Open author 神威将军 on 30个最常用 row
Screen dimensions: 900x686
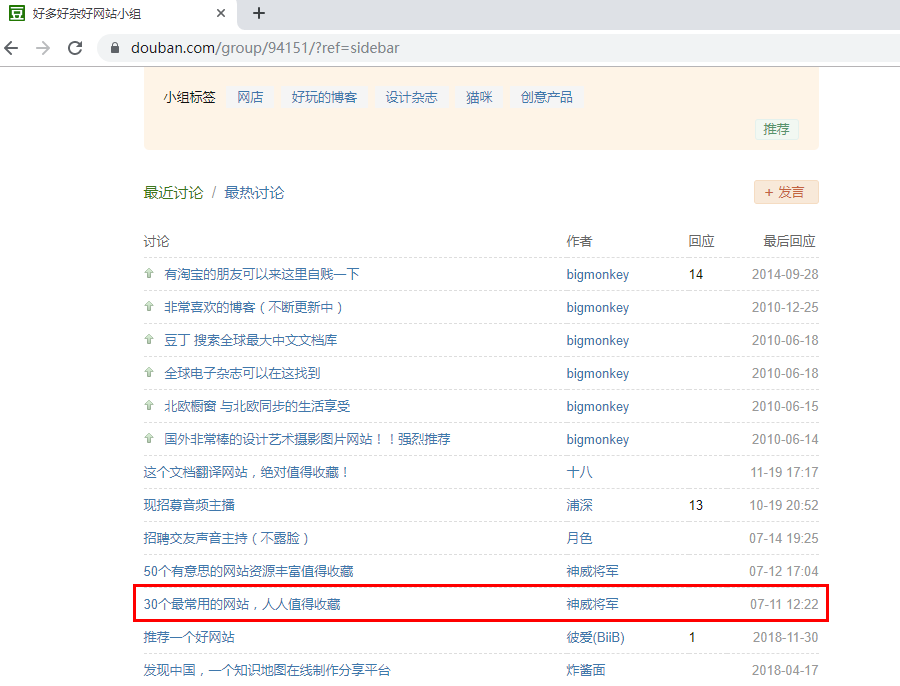click(x=592, y=604)
